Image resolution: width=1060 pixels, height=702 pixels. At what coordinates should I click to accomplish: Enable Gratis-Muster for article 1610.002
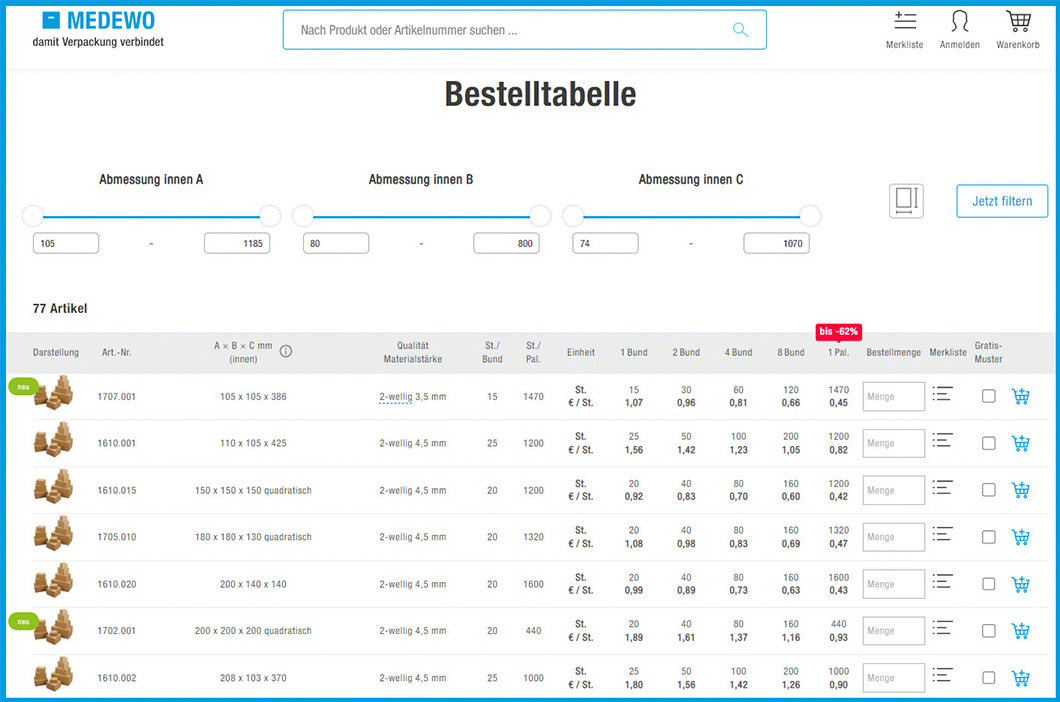[x=988, y=678]
